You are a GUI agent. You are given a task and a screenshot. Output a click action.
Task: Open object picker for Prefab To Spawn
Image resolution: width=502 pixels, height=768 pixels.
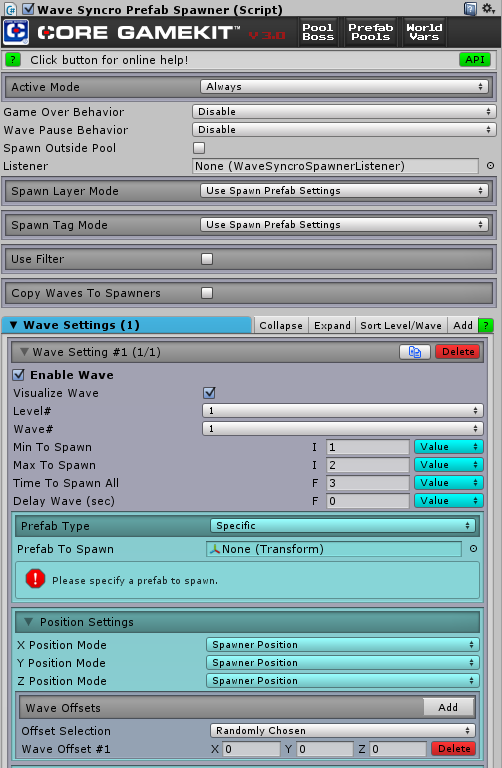coord(473,549)
